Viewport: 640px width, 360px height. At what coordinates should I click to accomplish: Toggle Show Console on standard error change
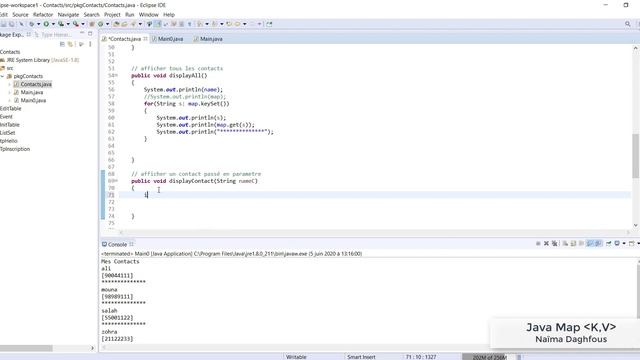[598, 244]
